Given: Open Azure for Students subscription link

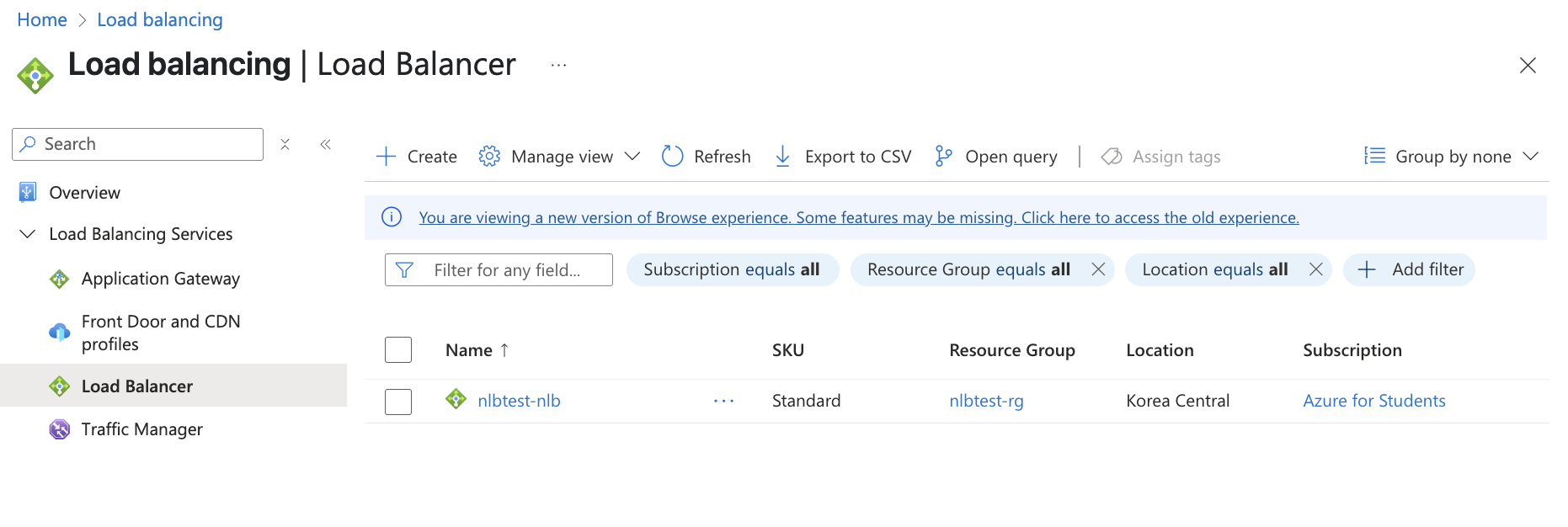Looking at the screenshot, I should click(1374, 401).
